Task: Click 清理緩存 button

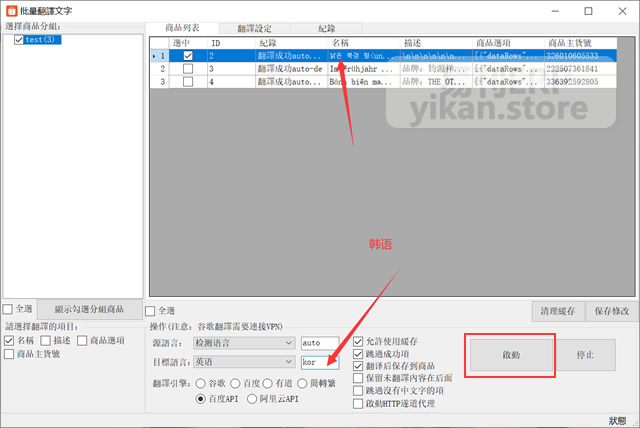Action: [x=557, y=311]
